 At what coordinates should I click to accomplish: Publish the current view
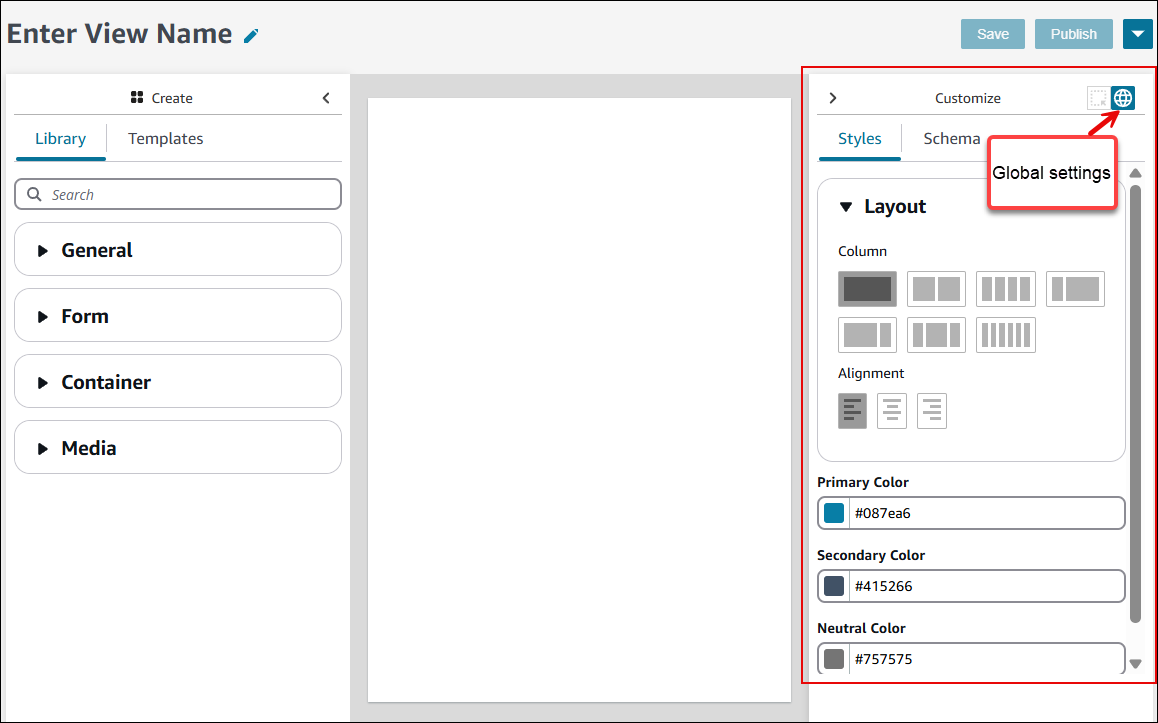(x=1073, y=33)
